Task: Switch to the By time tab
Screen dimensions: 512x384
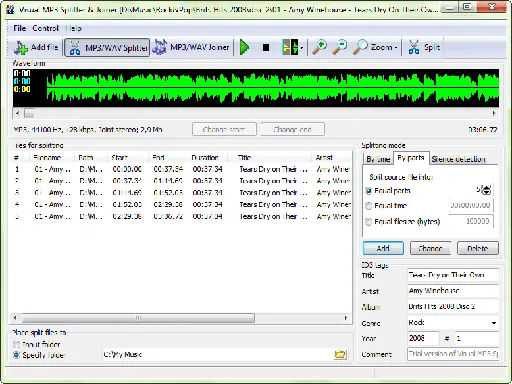Action: 378,159
